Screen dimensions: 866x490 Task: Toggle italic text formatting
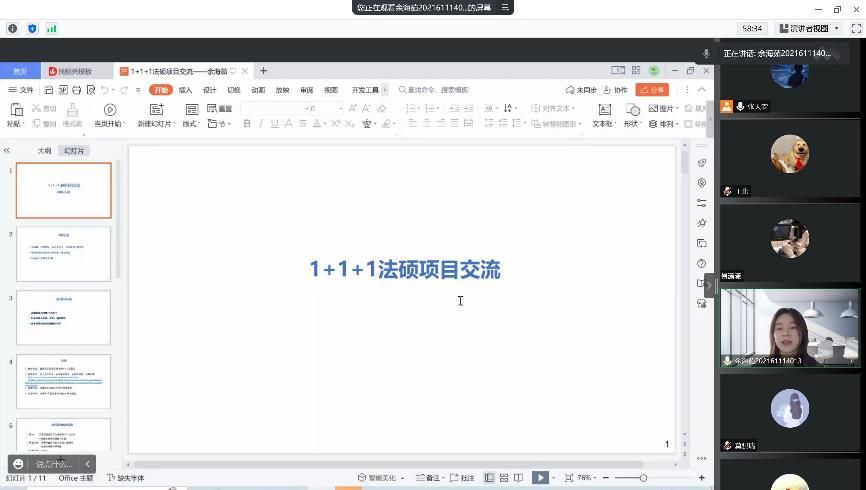pos(260,124)
